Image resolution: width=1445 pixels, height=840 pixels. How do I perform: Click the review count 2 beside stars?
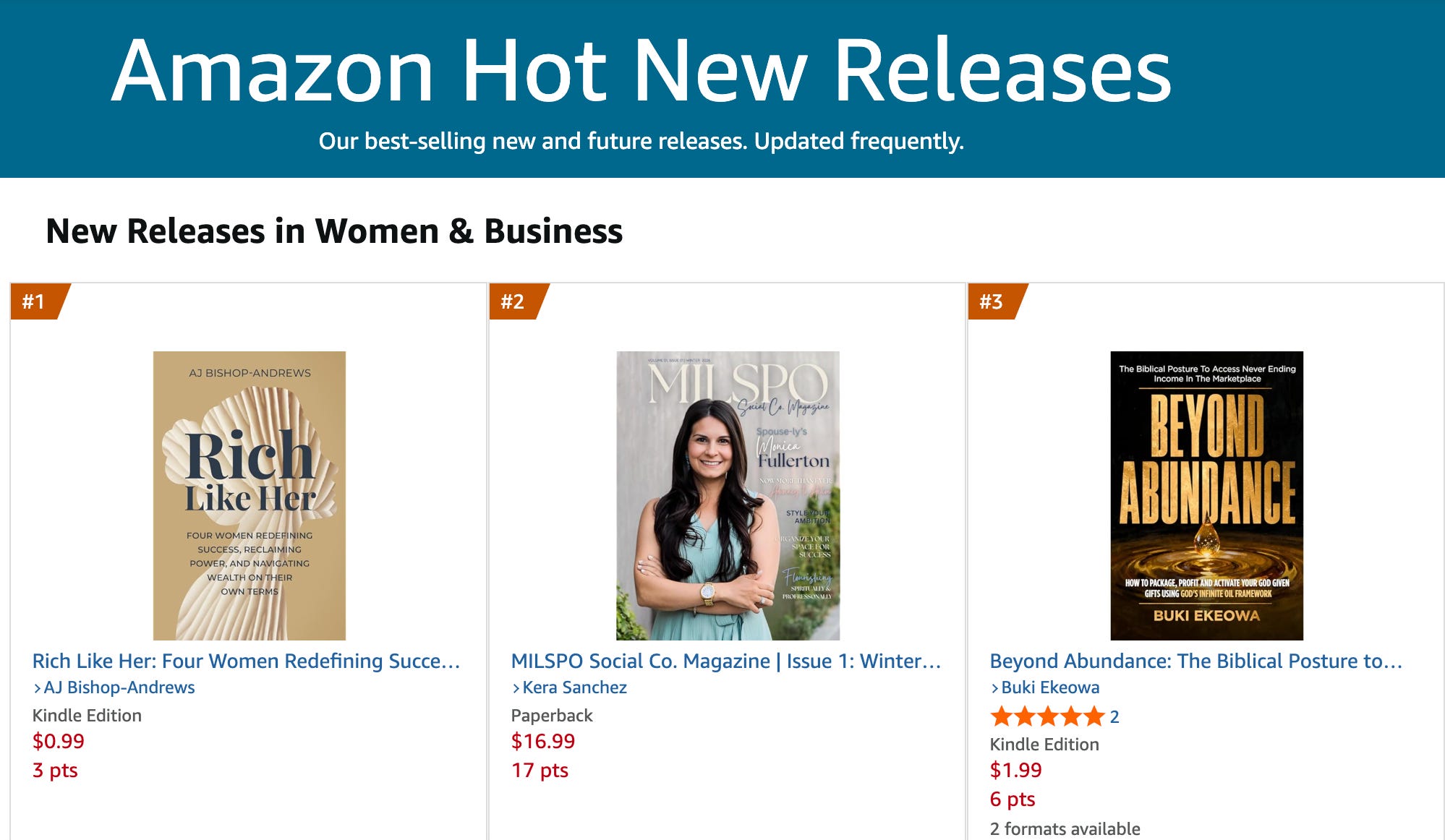point(1114,717)
